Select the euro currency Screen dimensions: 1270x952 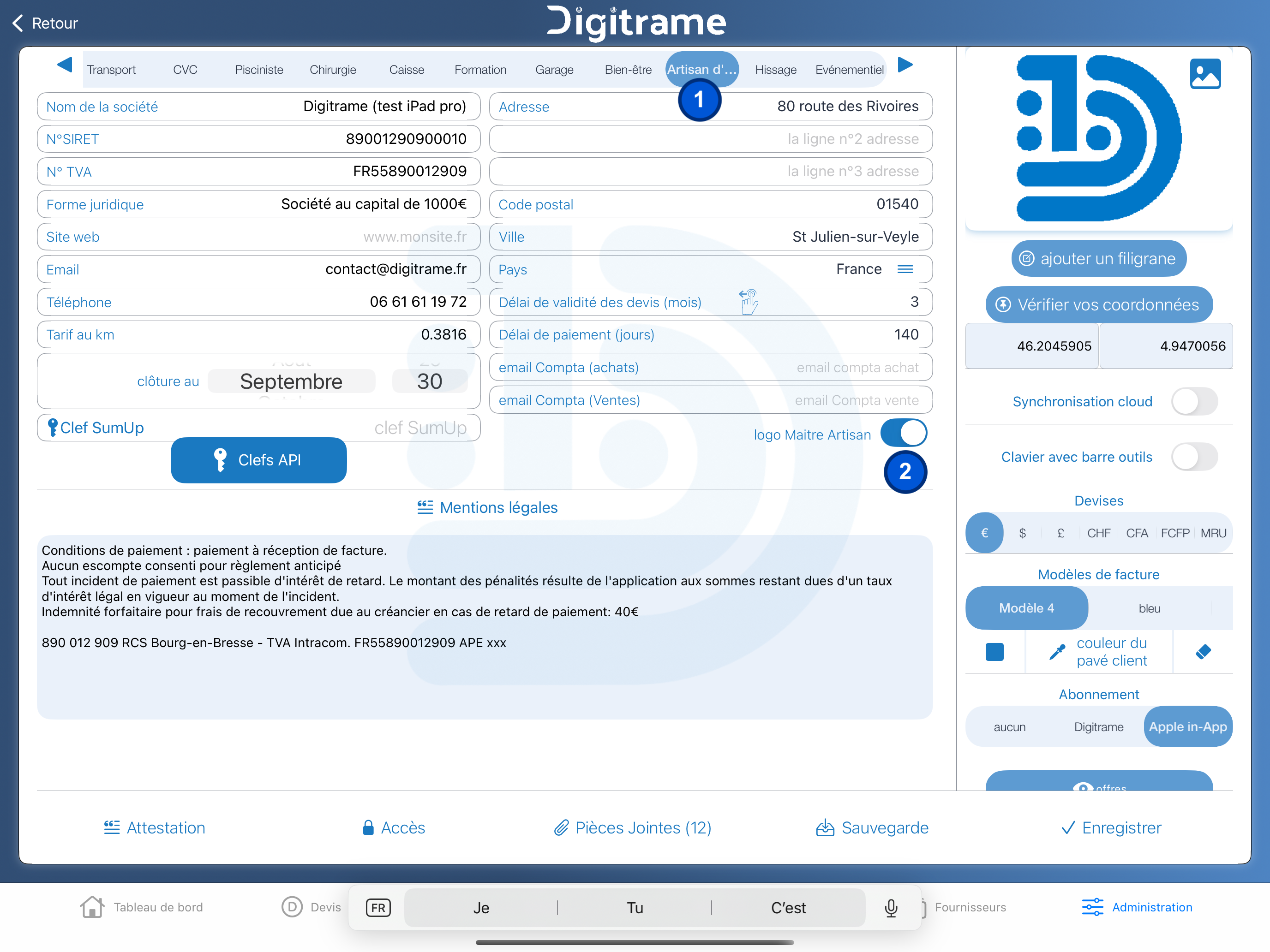[x=984, y=533]
